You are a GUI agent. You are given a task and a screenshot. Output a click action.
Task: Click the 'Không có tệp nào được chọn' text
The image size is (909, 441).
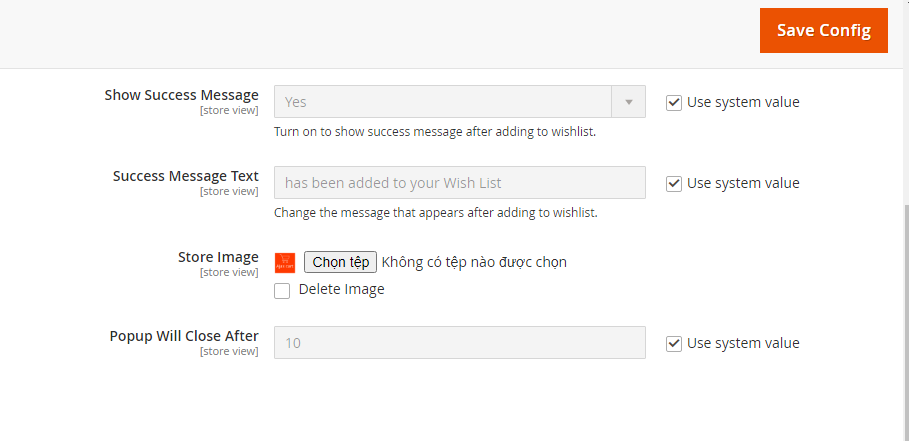[474, 263]
